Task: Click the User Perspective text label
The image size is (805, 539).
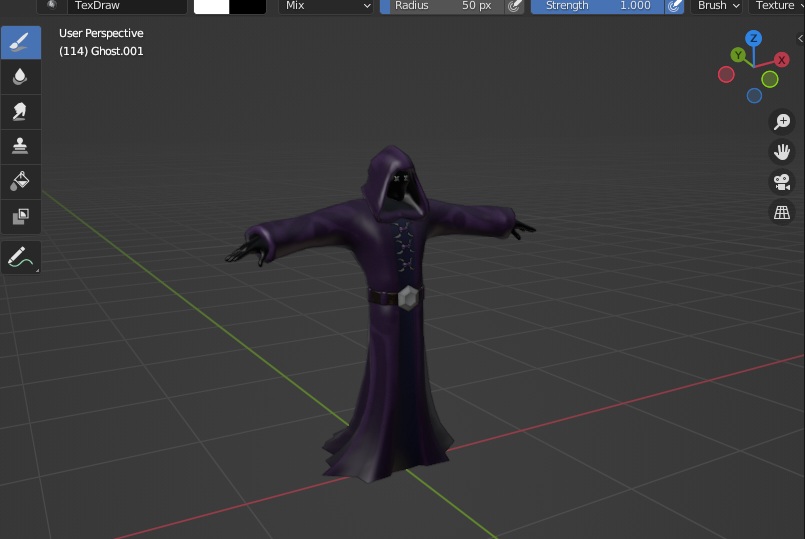Action: pos(101,33)
